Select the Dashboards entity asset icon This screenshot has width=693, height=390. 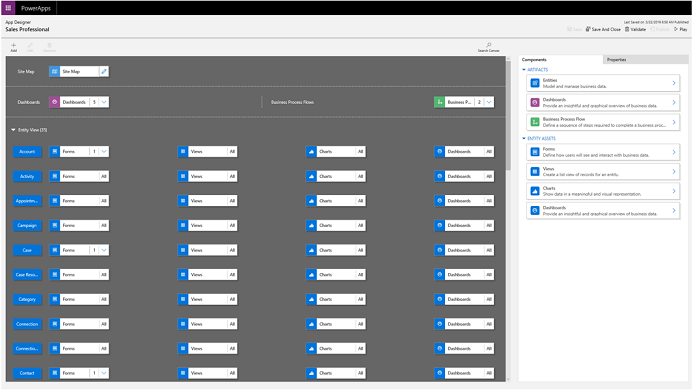click(x=535, y=210)
